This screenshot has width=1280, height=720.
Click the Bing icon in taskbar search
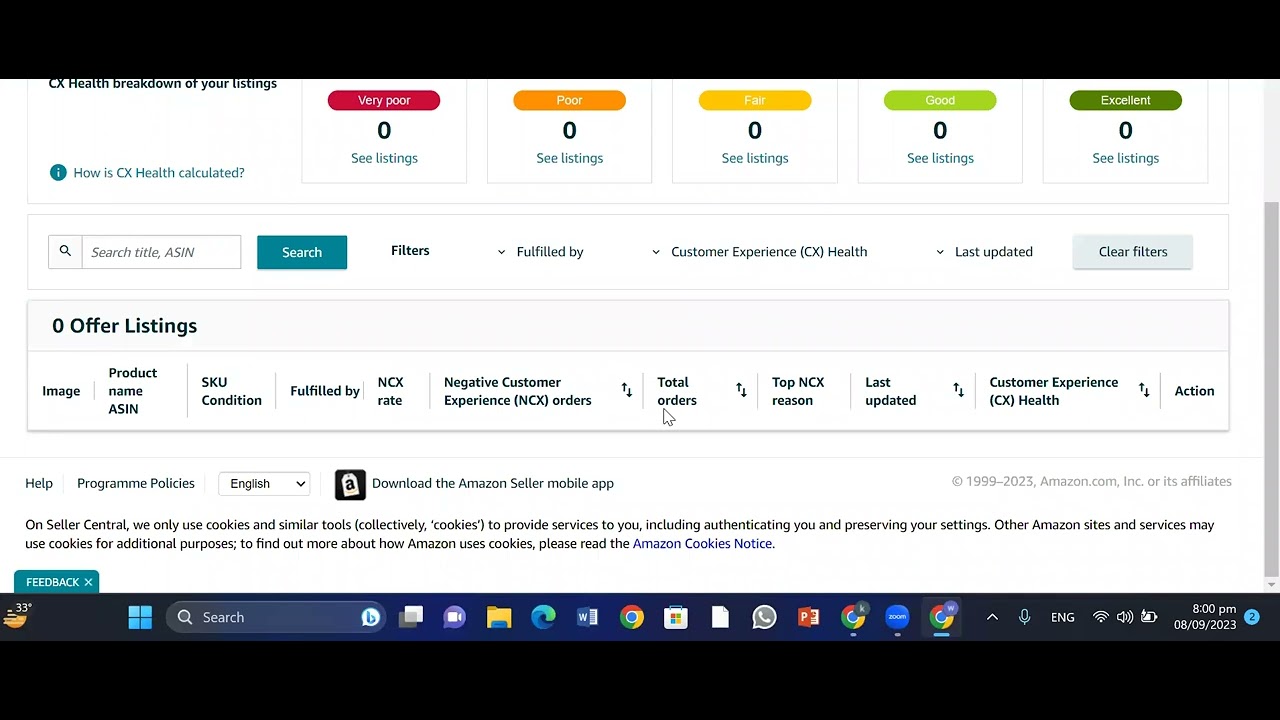[x=370, y=617]
